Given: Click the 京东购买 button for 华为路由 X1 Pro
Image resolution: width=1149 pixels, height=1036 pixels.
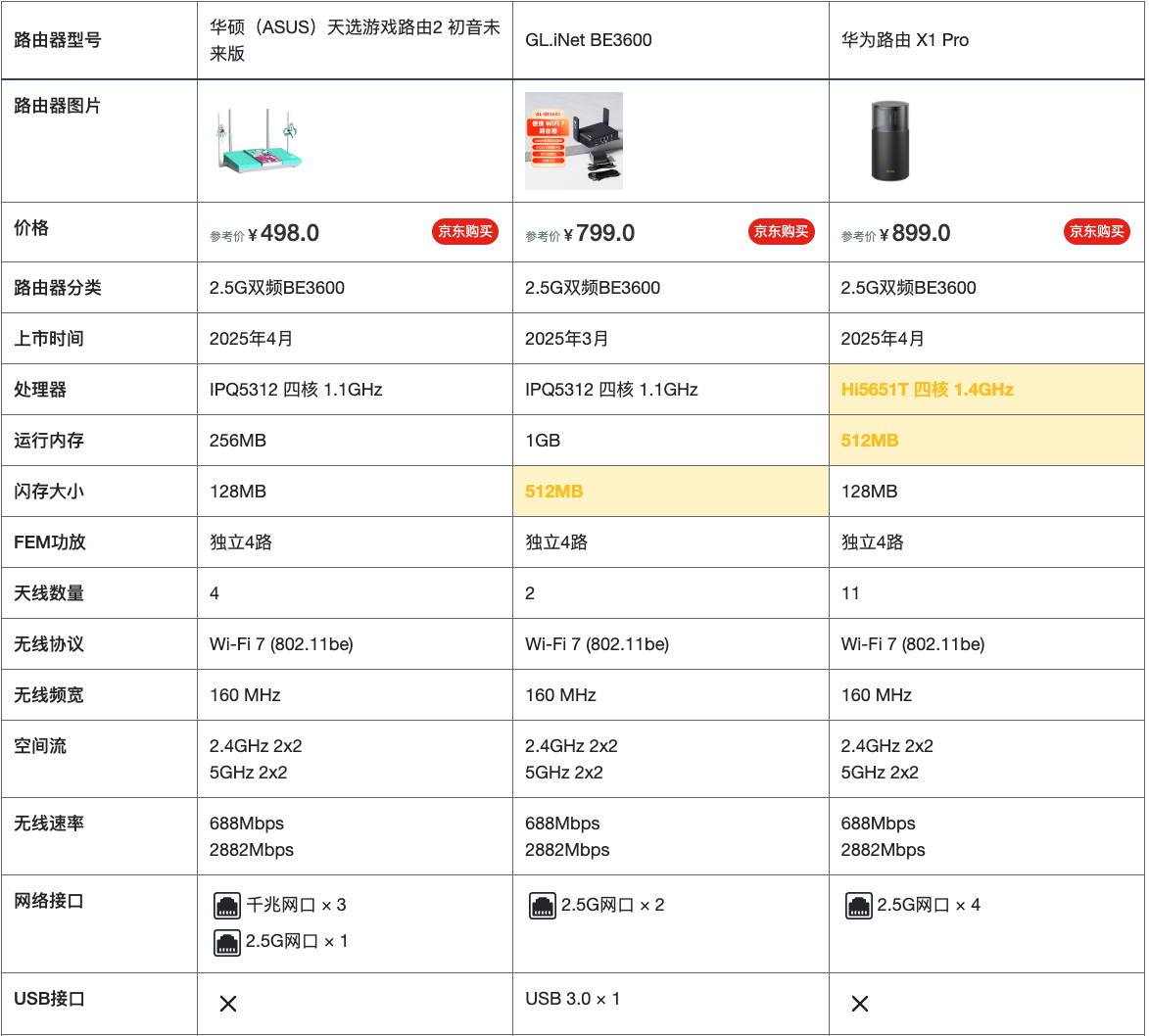Looking at the screenshot, I should pos(1097,231).
